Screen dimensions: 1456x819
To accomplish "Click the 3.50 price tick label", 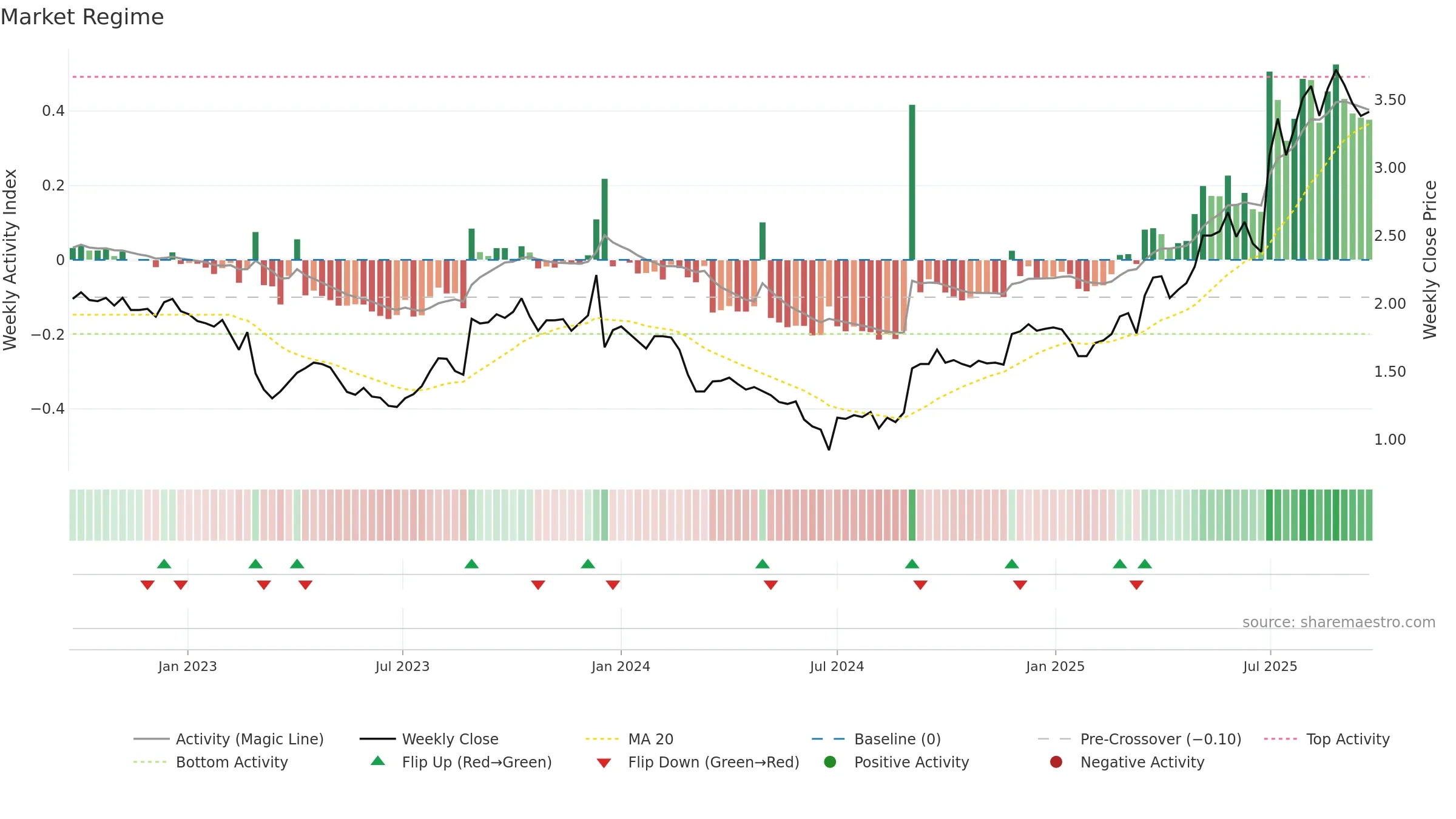I will (1390, 99).
